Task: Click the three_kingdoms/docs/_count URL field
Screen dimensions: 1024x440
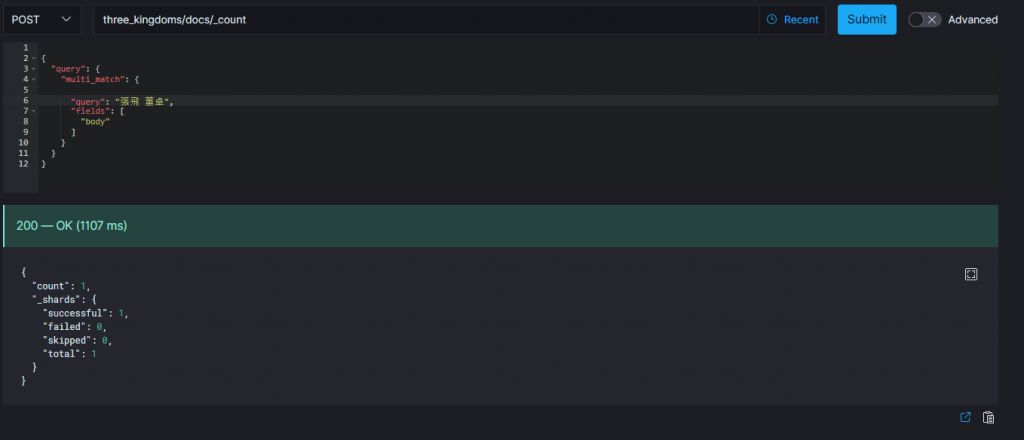Action: 426,20
